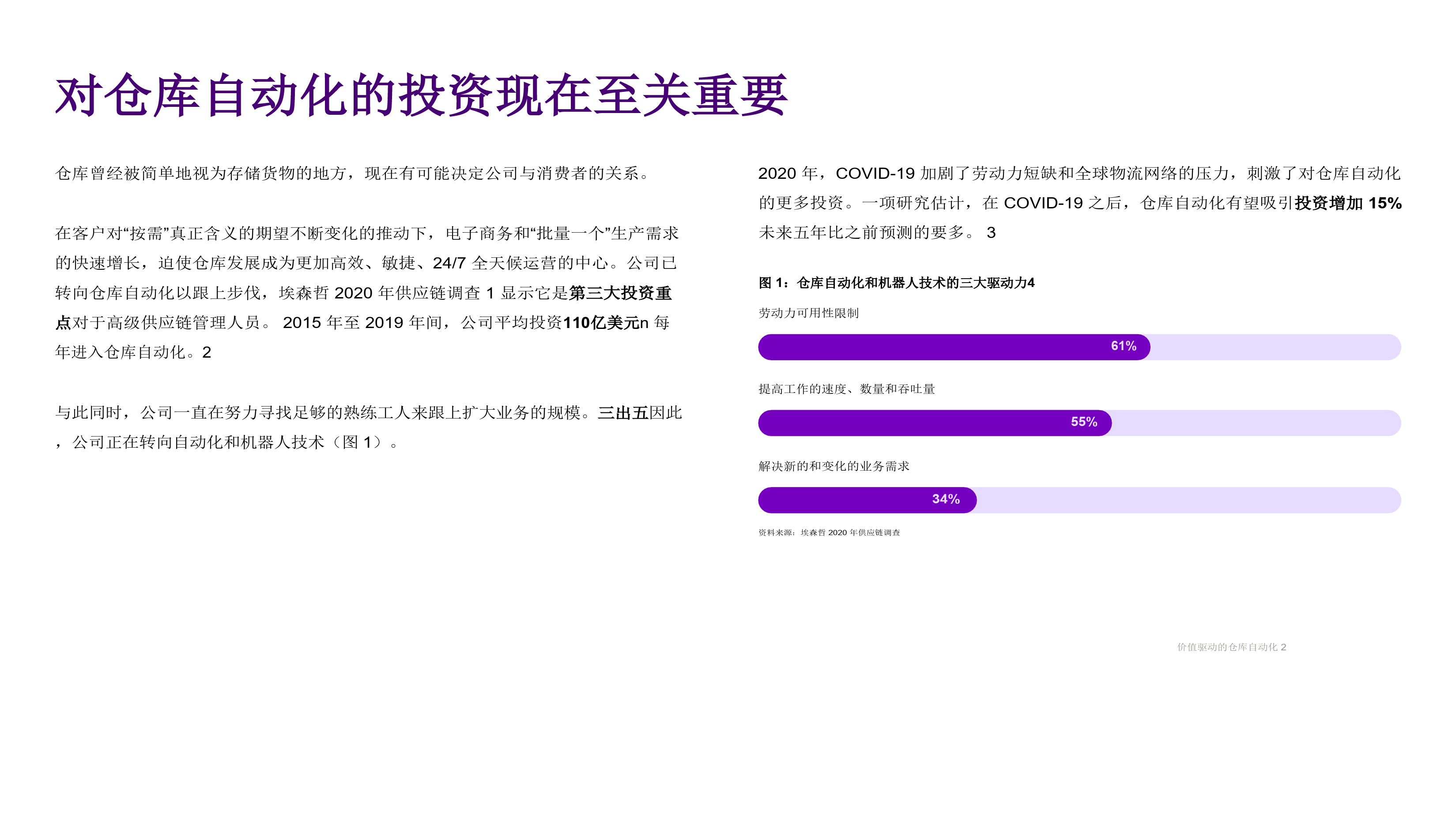
Task: Click the title 对仓库自动化的投资现在至关重要
Action: point(421,95)
